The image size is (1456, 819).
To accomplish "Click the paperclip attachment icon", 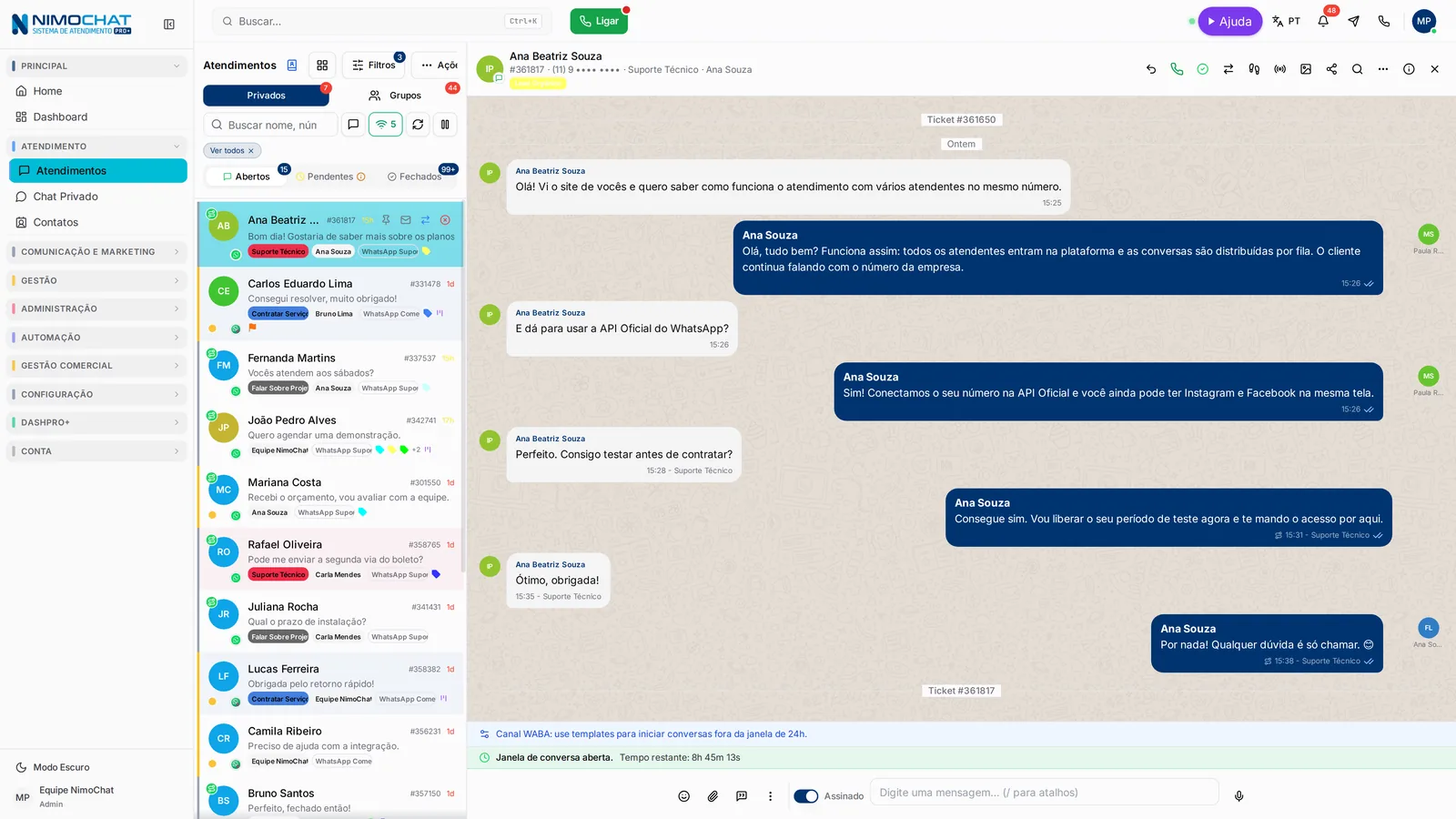I will click(713, 796).
